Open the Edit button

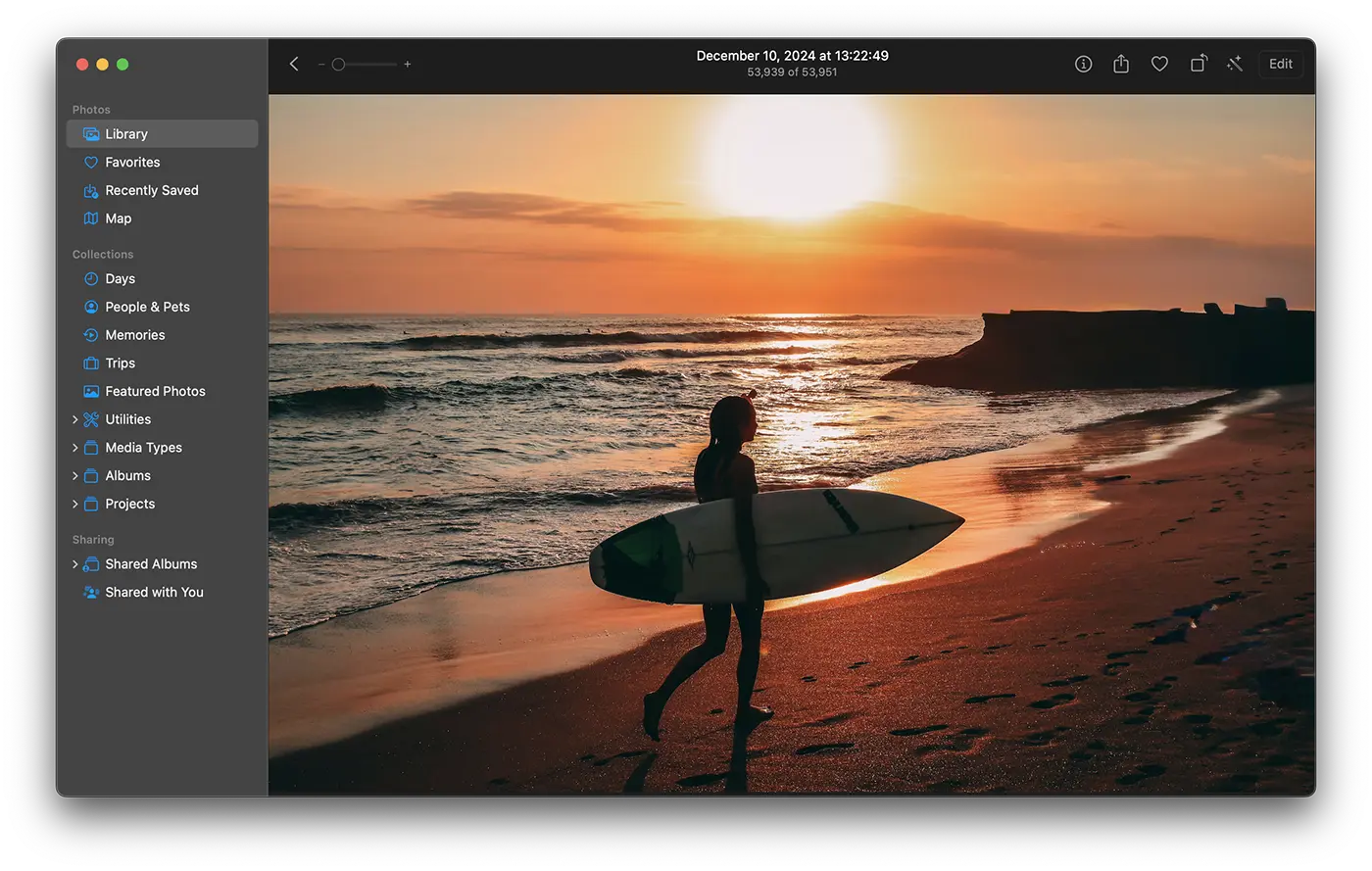coord(1281,64)
